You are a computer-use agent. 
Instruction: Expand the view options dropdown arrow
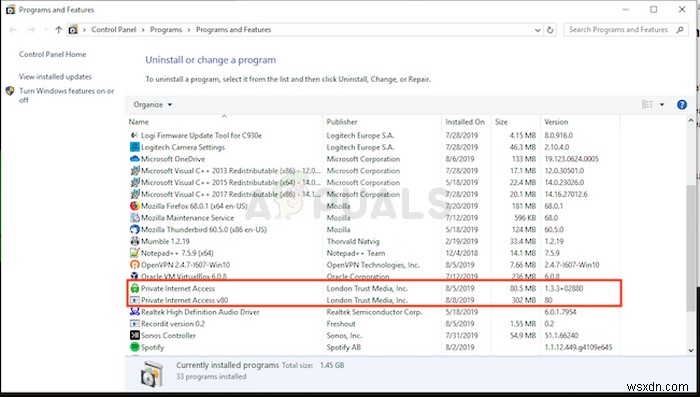(x=662, y=104)
